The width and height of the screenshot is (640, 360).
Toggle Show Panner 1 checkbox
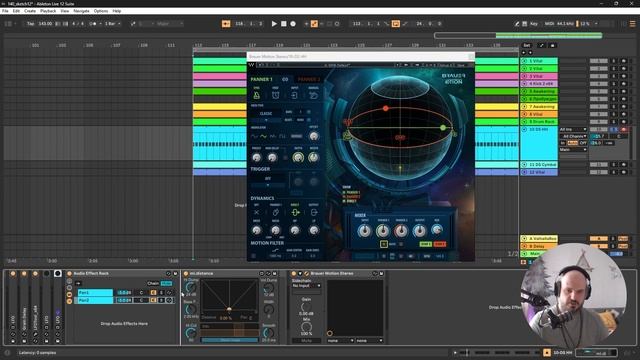344,192
